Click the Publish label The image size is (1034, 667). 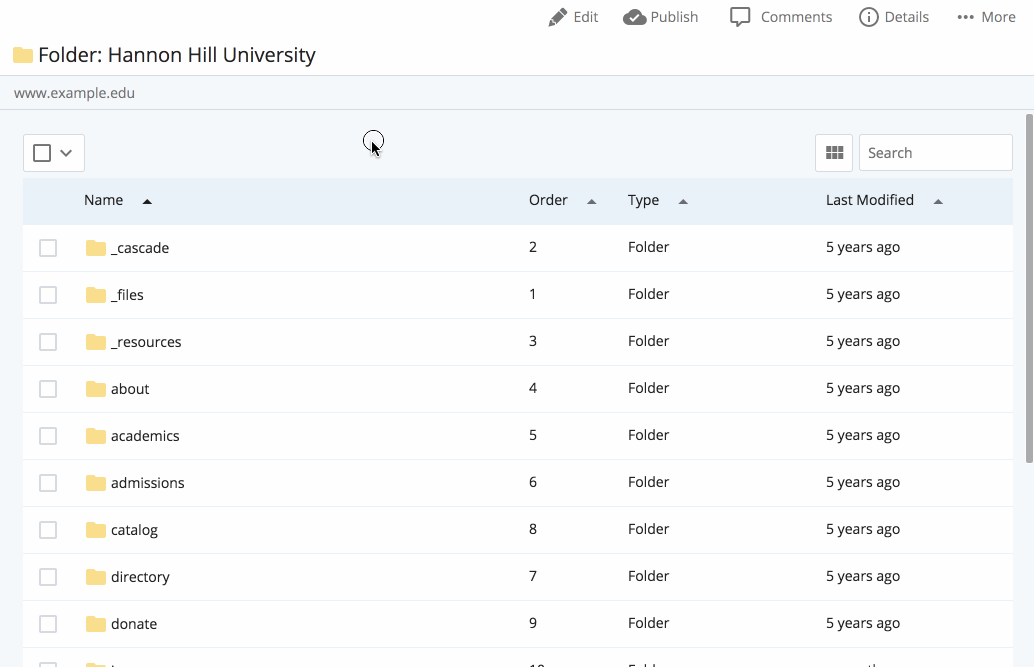click(x=674, y=17)
